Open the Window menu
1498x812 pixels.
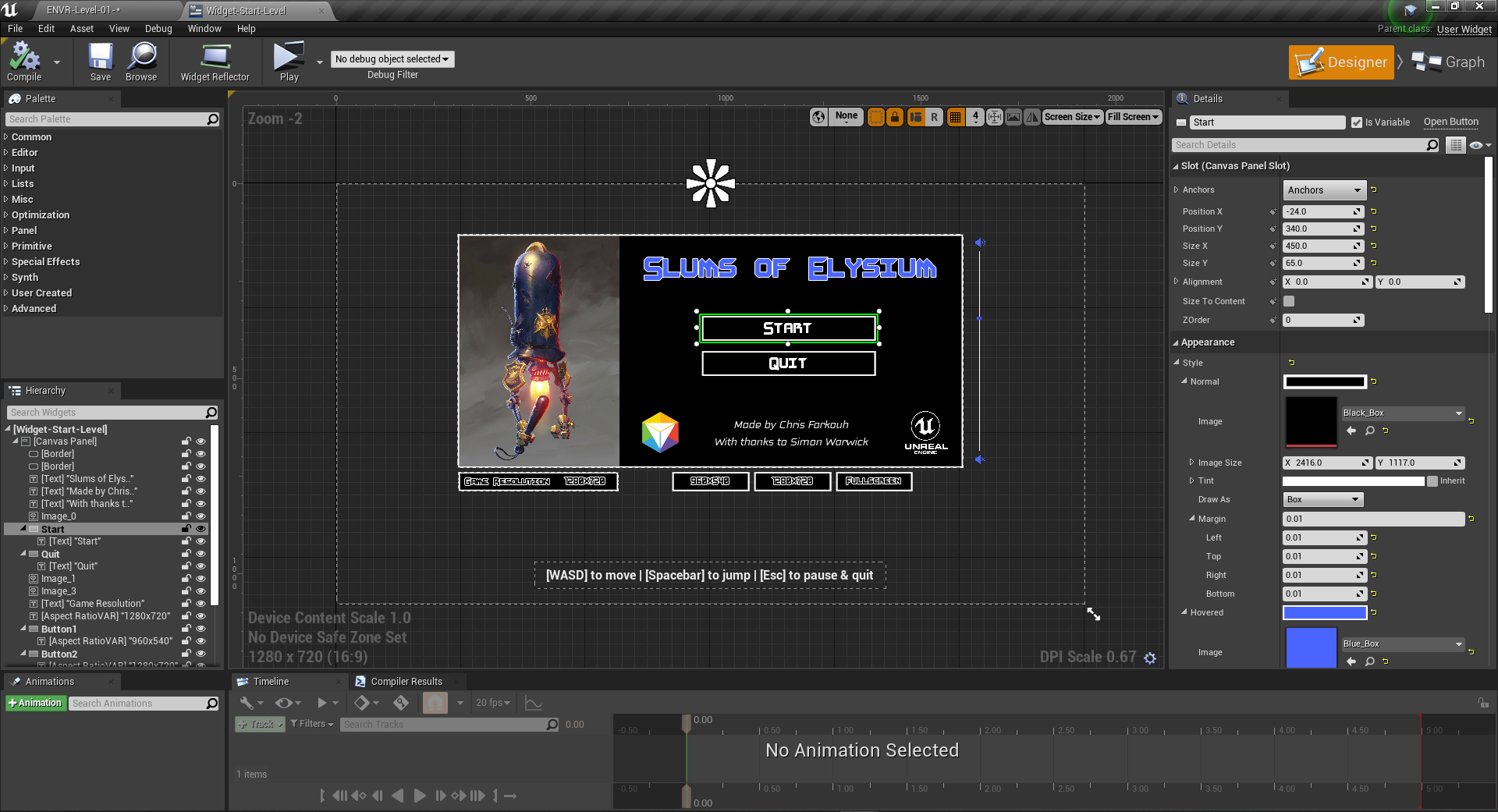(x=204, y=29)
